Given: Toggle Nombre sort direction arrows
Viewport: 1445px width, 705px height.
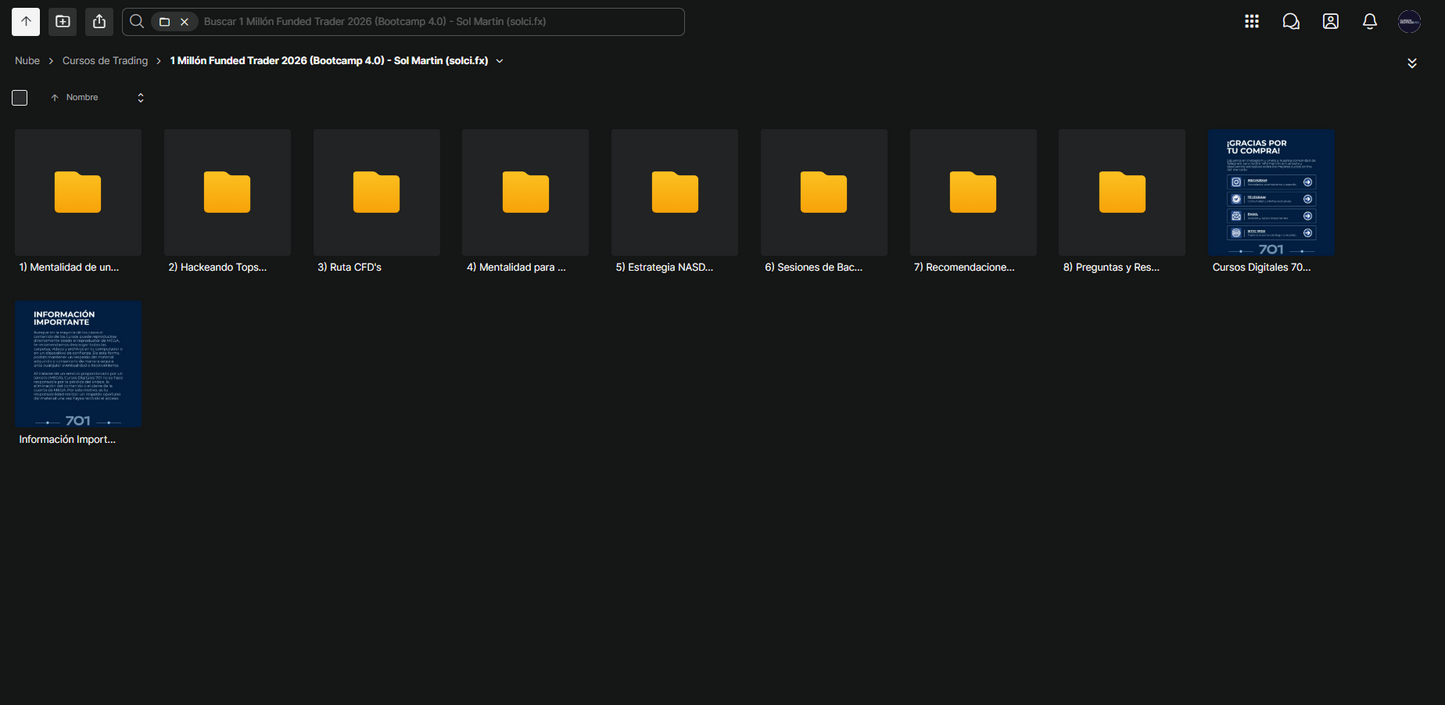Looking at the screenshot, I should click(140, 98).
